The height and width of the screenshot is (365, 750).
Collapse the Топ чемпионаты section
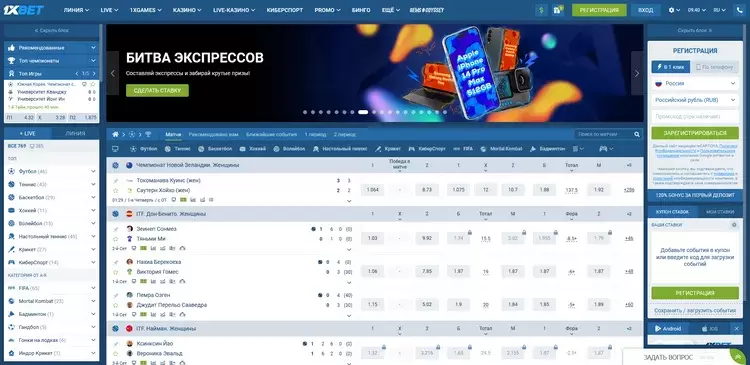pos(52,61)
